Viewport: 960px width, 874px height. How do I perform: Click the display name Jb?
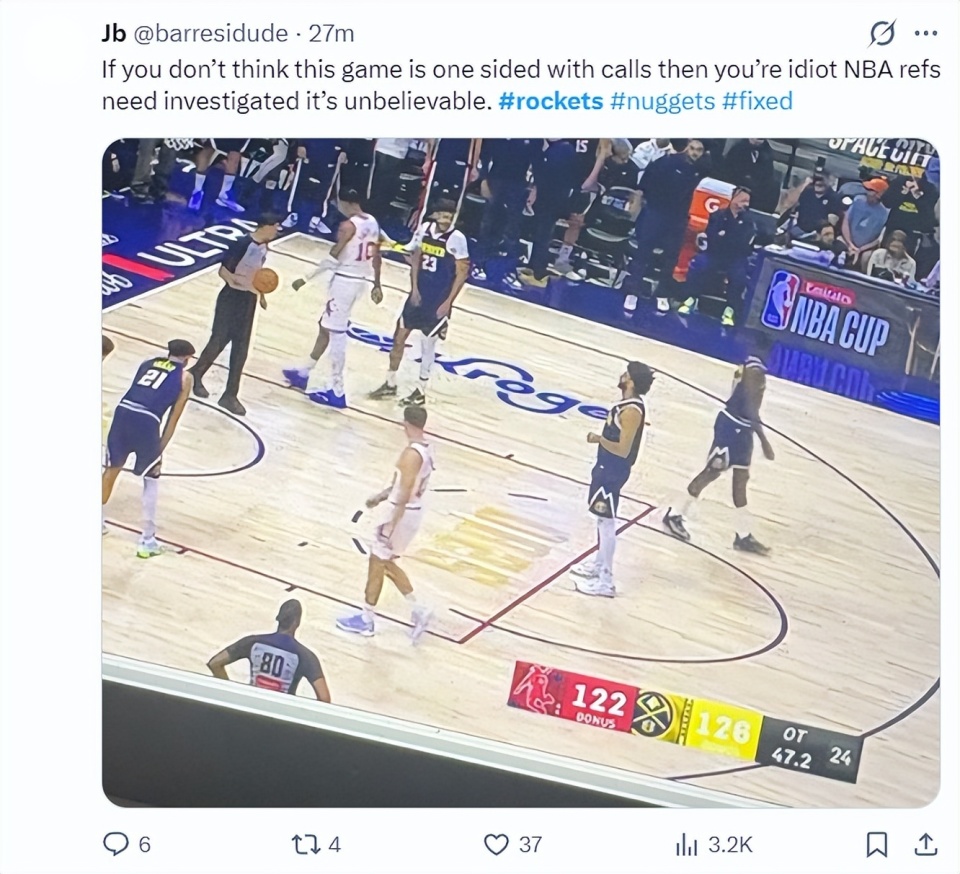pos(114,33)
